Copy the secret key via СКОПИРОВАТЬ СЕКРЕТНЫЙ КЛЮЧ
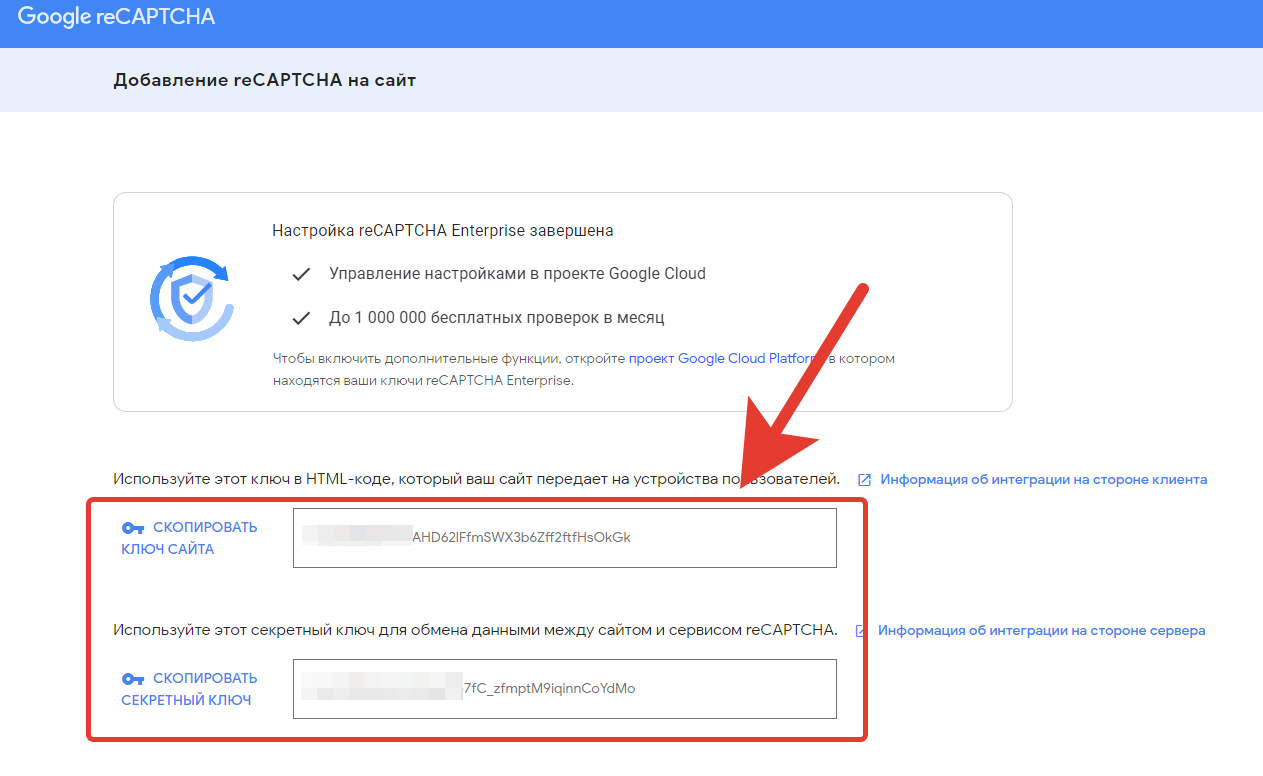 point(189,689)
